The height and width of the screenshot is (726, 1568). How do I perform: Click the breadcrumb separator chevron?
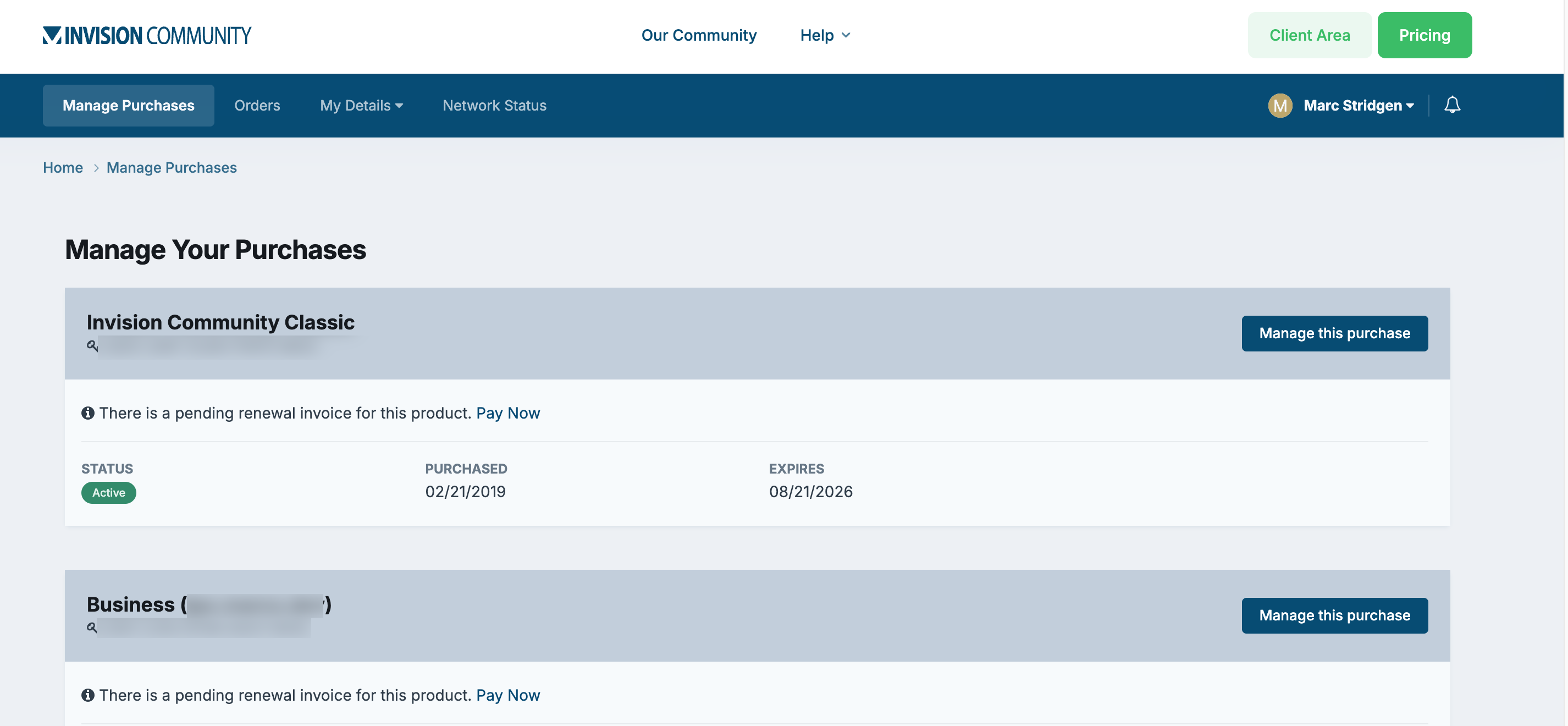(96, 168)
